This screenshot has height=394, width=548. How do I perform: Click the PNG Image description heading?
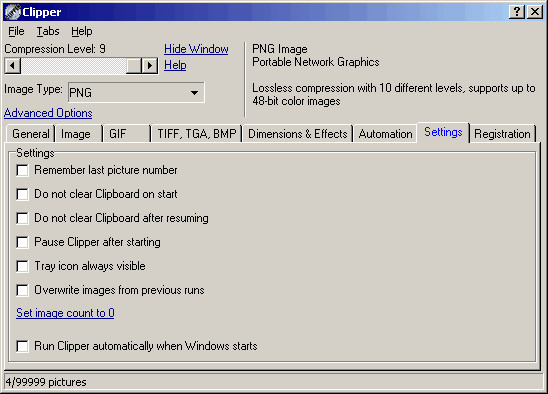click(x=280, y=49)
